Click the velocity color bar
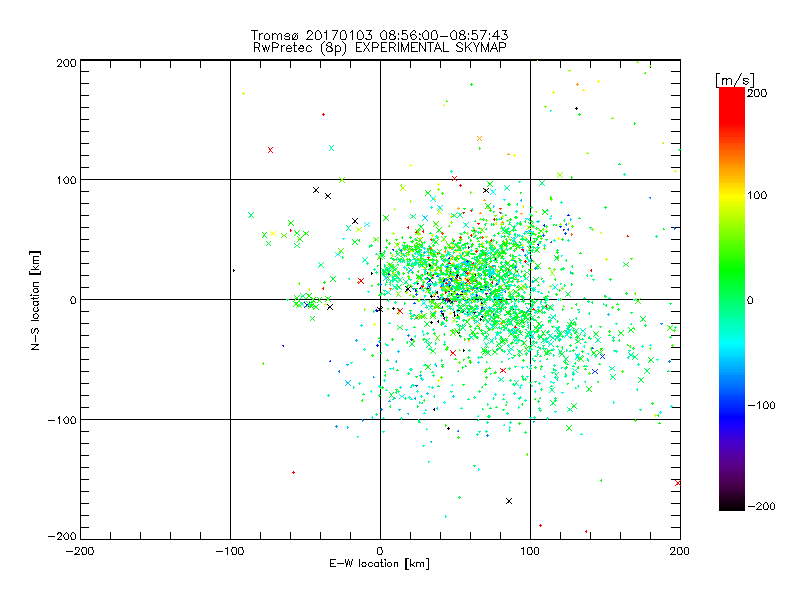This screenshot has width=800, height=600. 732,299
